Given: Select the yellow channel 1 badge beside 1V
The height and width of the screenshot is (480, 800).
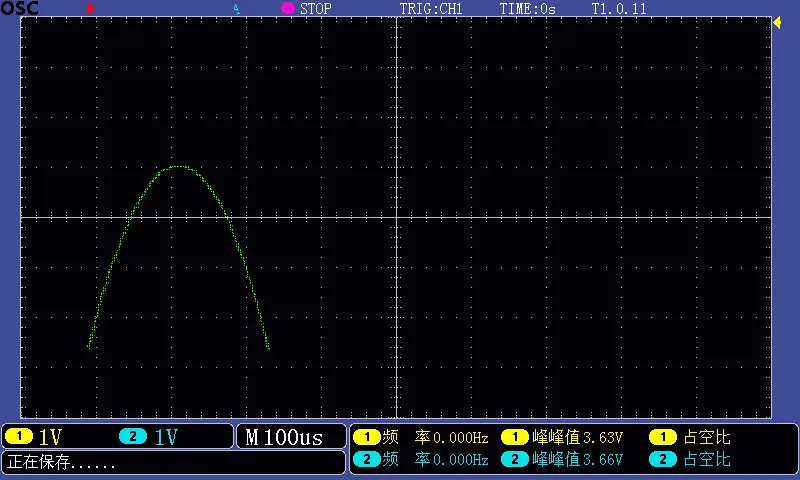Looking at the screenshot, I should click(x=19, y=437).
